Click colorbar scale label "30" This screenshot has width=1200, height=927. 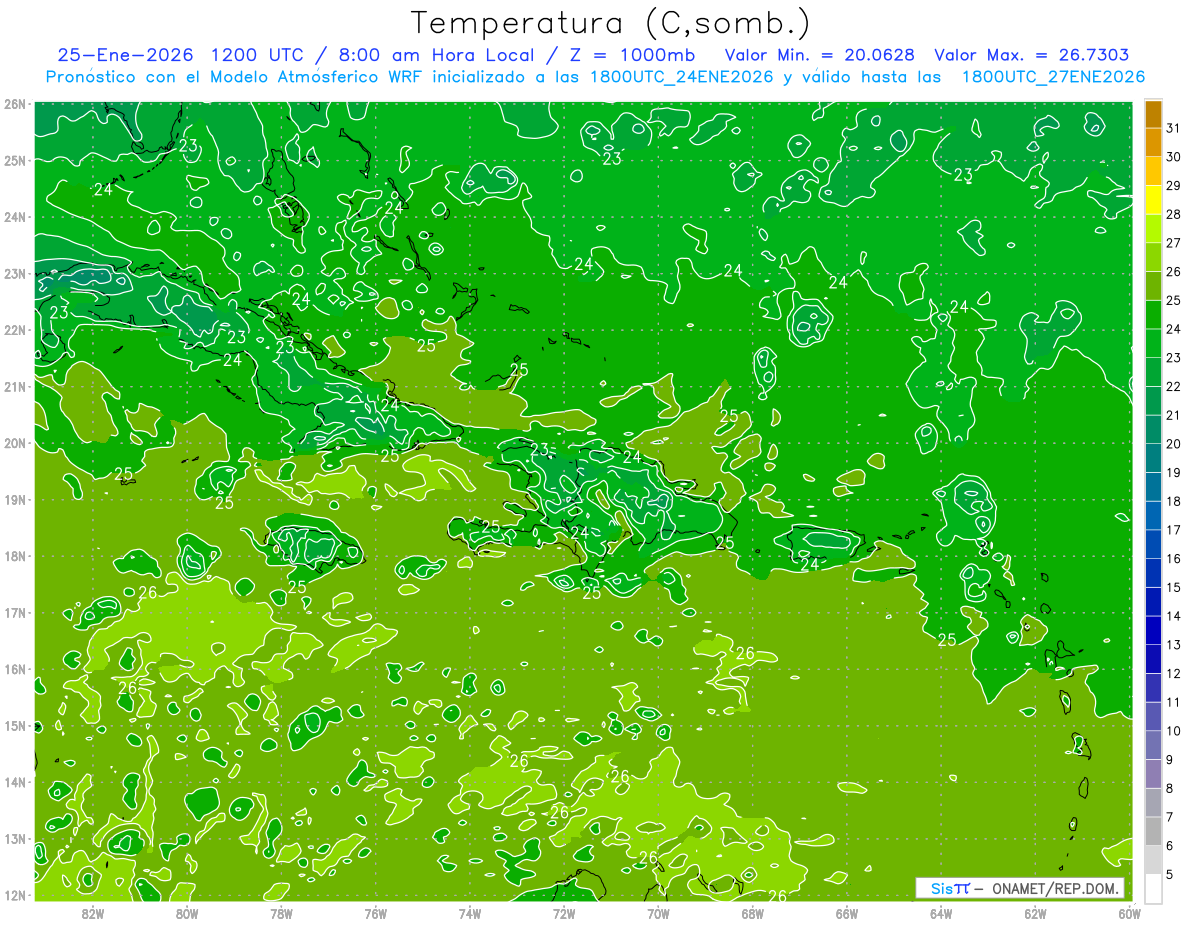click(1173, 157)
